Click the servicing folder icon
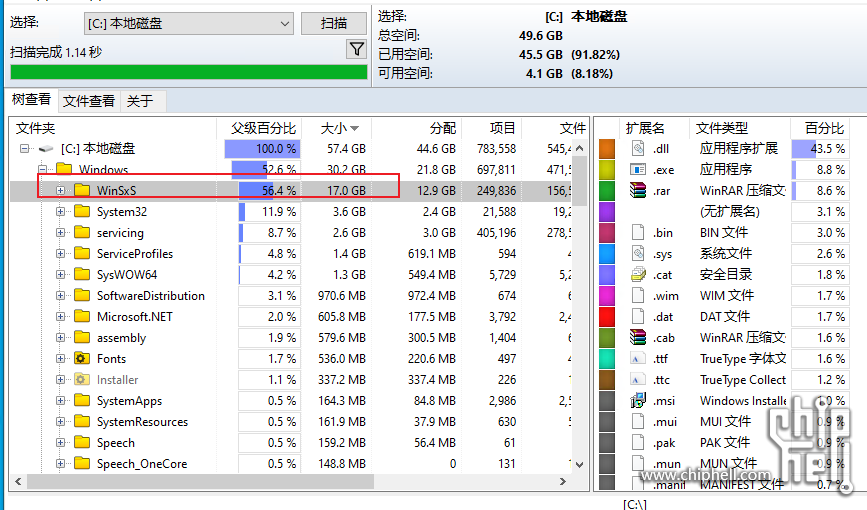867x510 pixels. pyautogui.click(x=82, y=232)
